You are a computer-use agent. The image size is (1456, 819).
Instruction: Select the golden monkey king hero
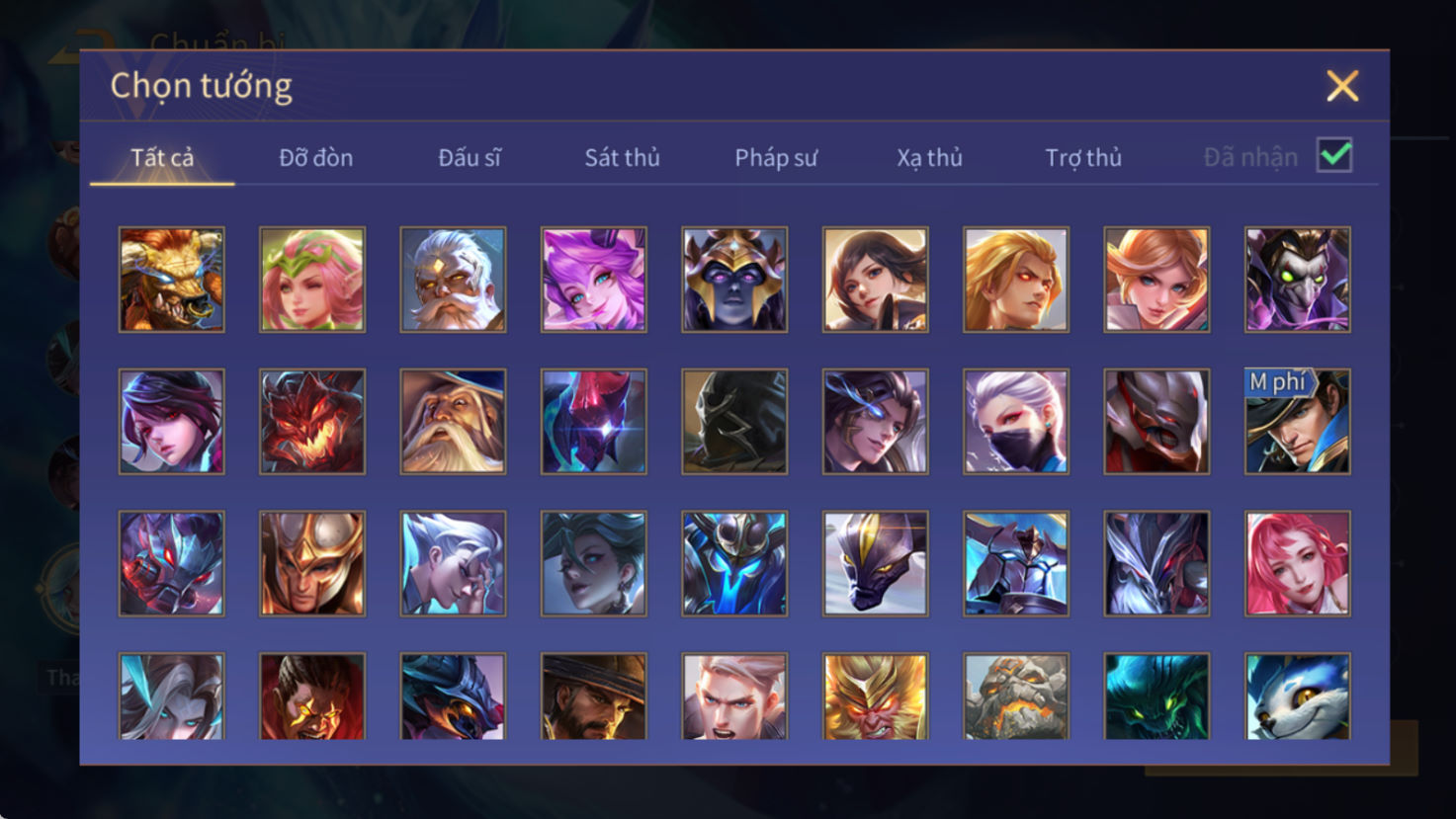point(875,696)
